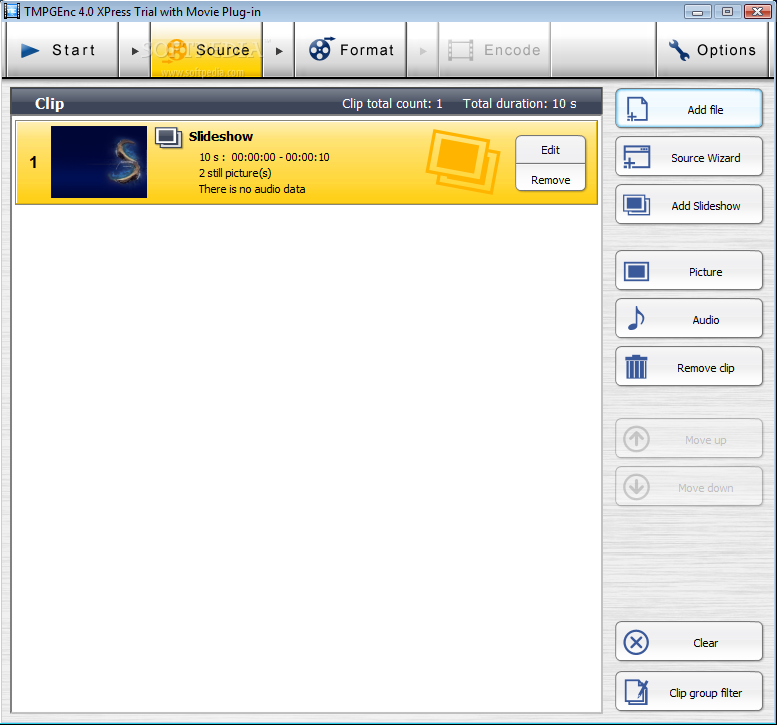Image resolution: width=777 pixels, height=725 pixels.
Task: Click Add Slideshow button text
Action: point(706,206)
